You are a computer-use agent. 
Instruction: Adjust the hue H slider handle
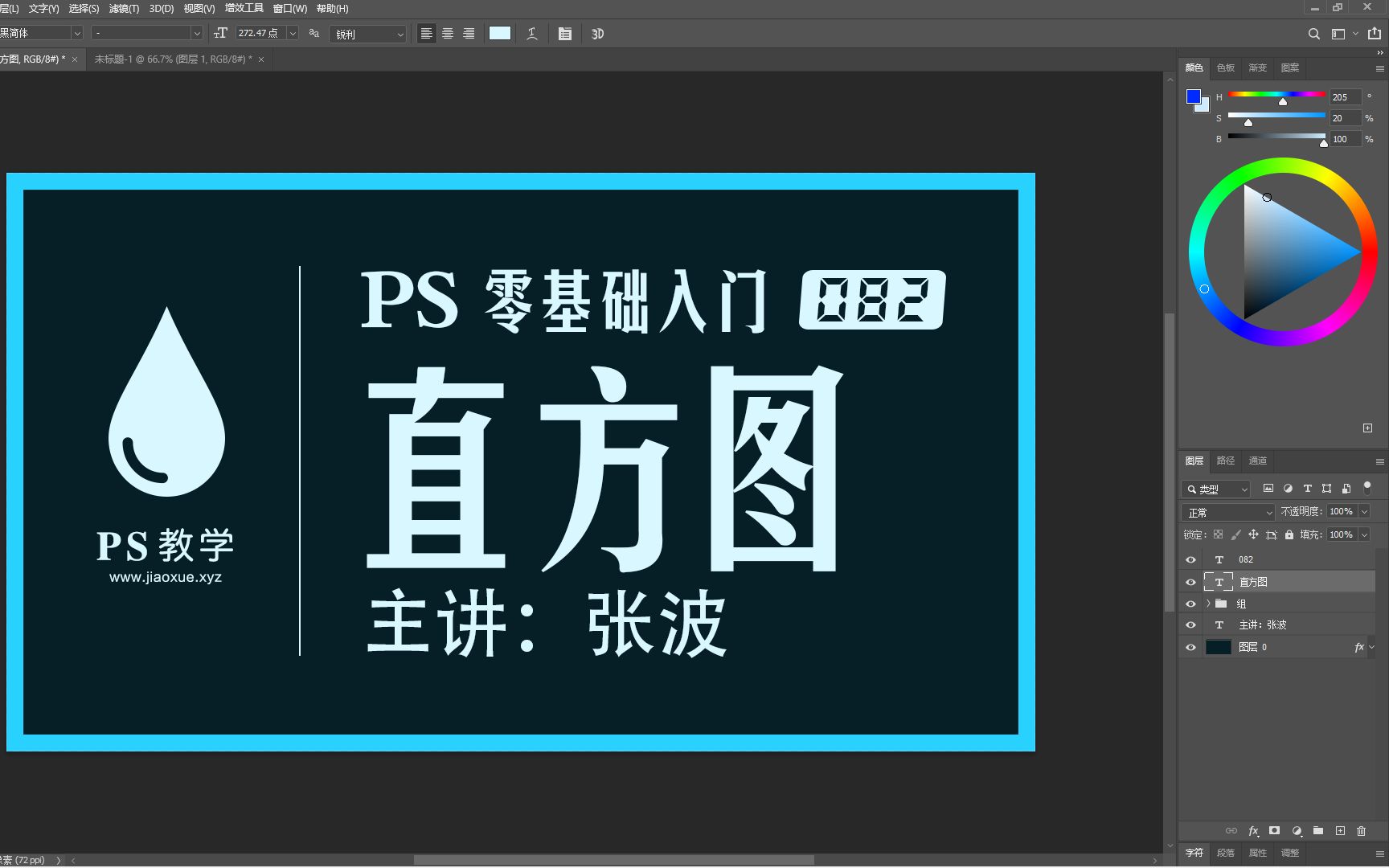pyautogui.click(x=1283, y=101)
